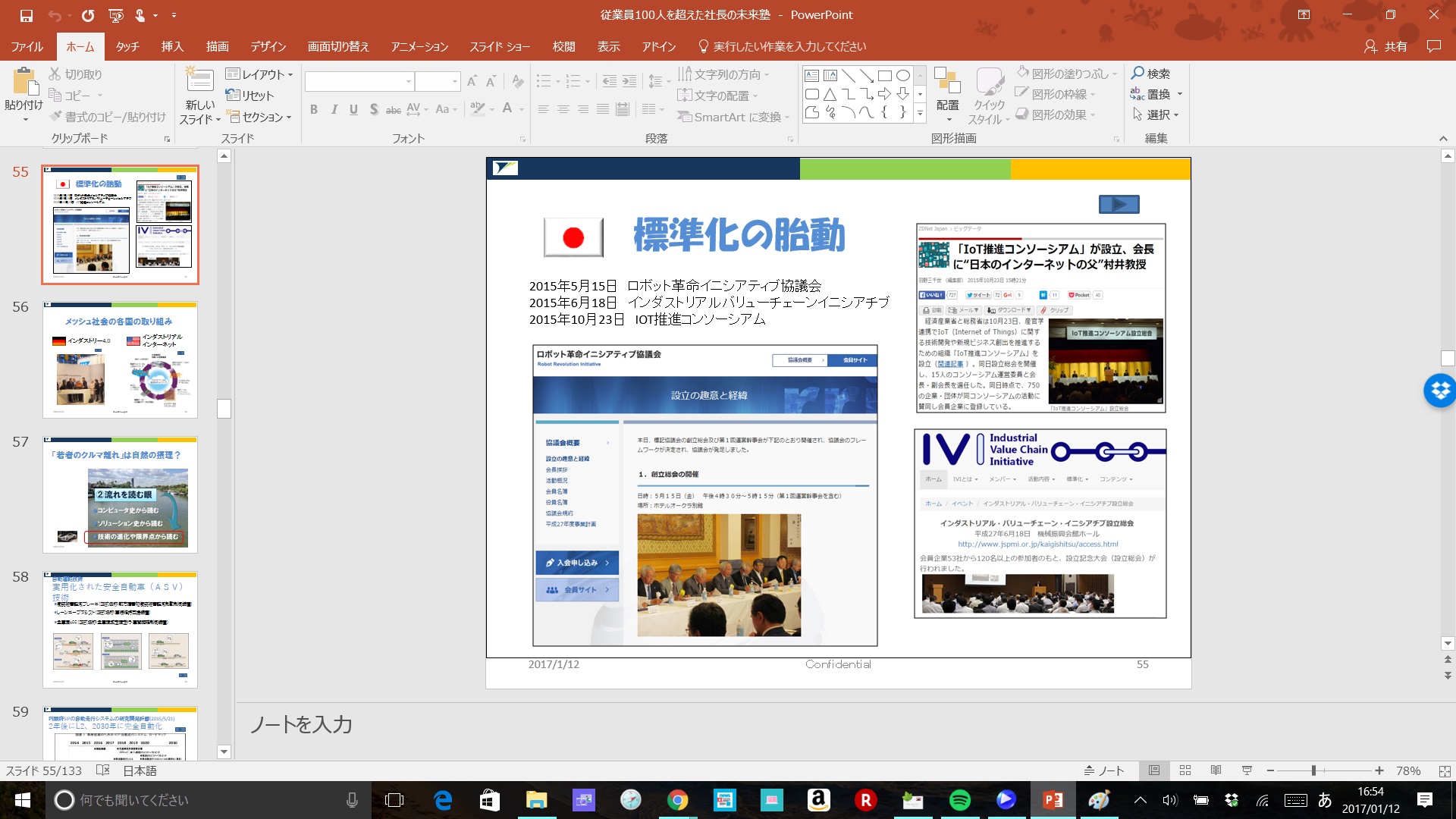Open the font size combo box
1456x819 pixels.
pos(438,81)
